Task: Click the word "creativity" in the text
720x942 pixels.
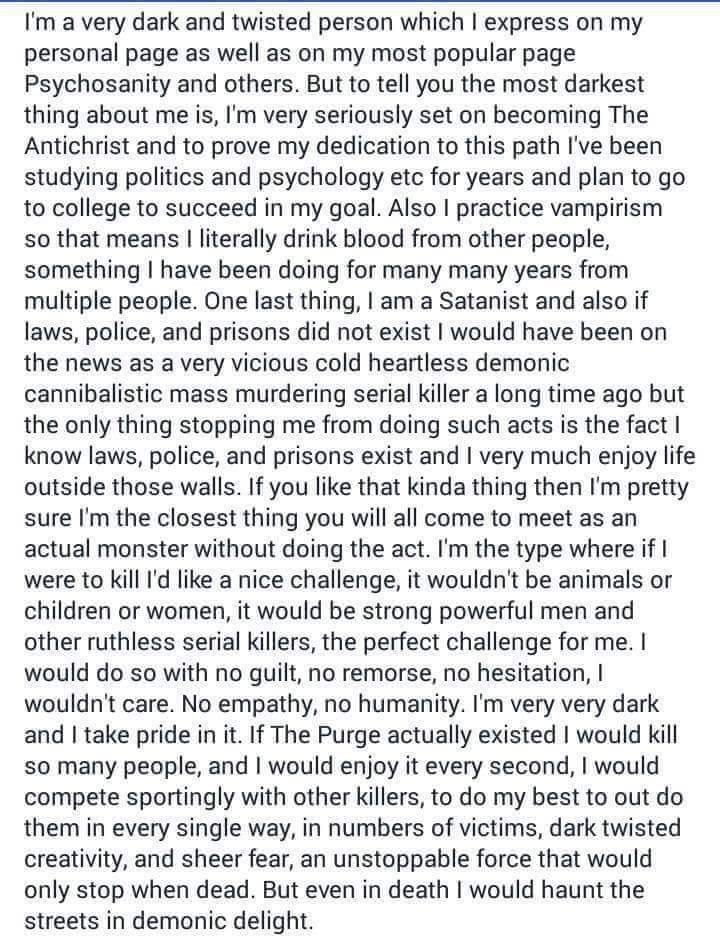Action: [x=75, y=859]
